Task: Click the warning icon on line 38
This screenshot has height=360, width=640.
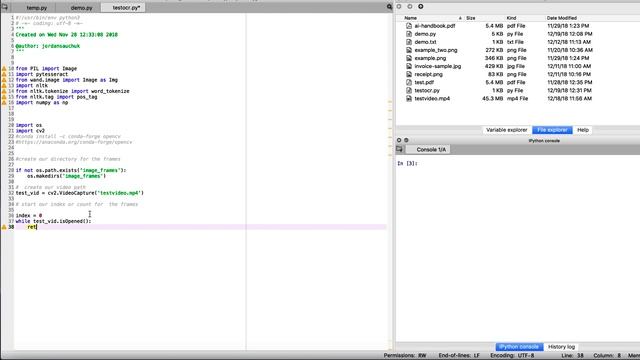Action: [4, 227]
